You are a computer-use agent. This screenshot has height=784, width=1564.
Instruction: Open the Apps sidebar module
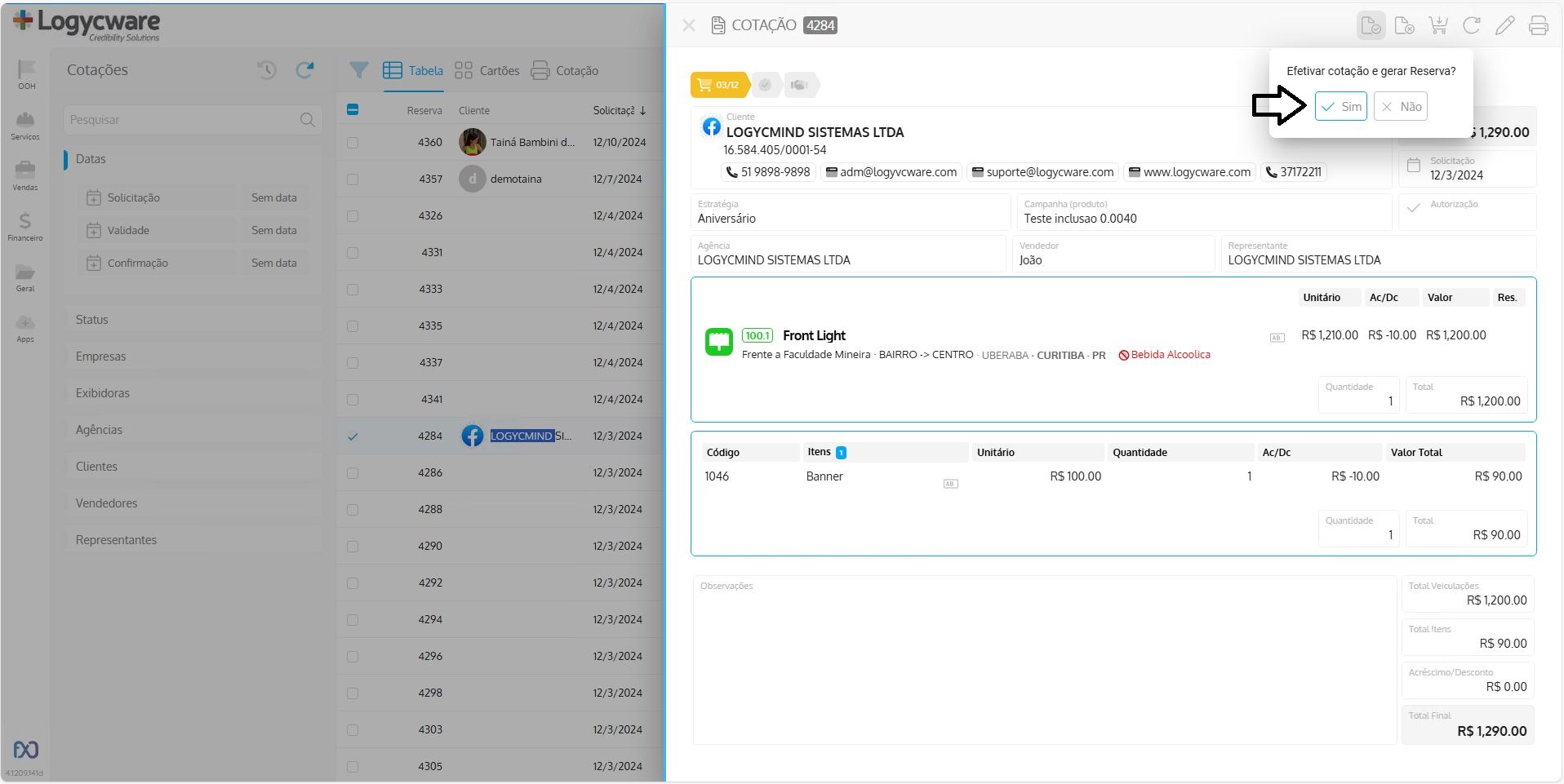tap(25, 328)
